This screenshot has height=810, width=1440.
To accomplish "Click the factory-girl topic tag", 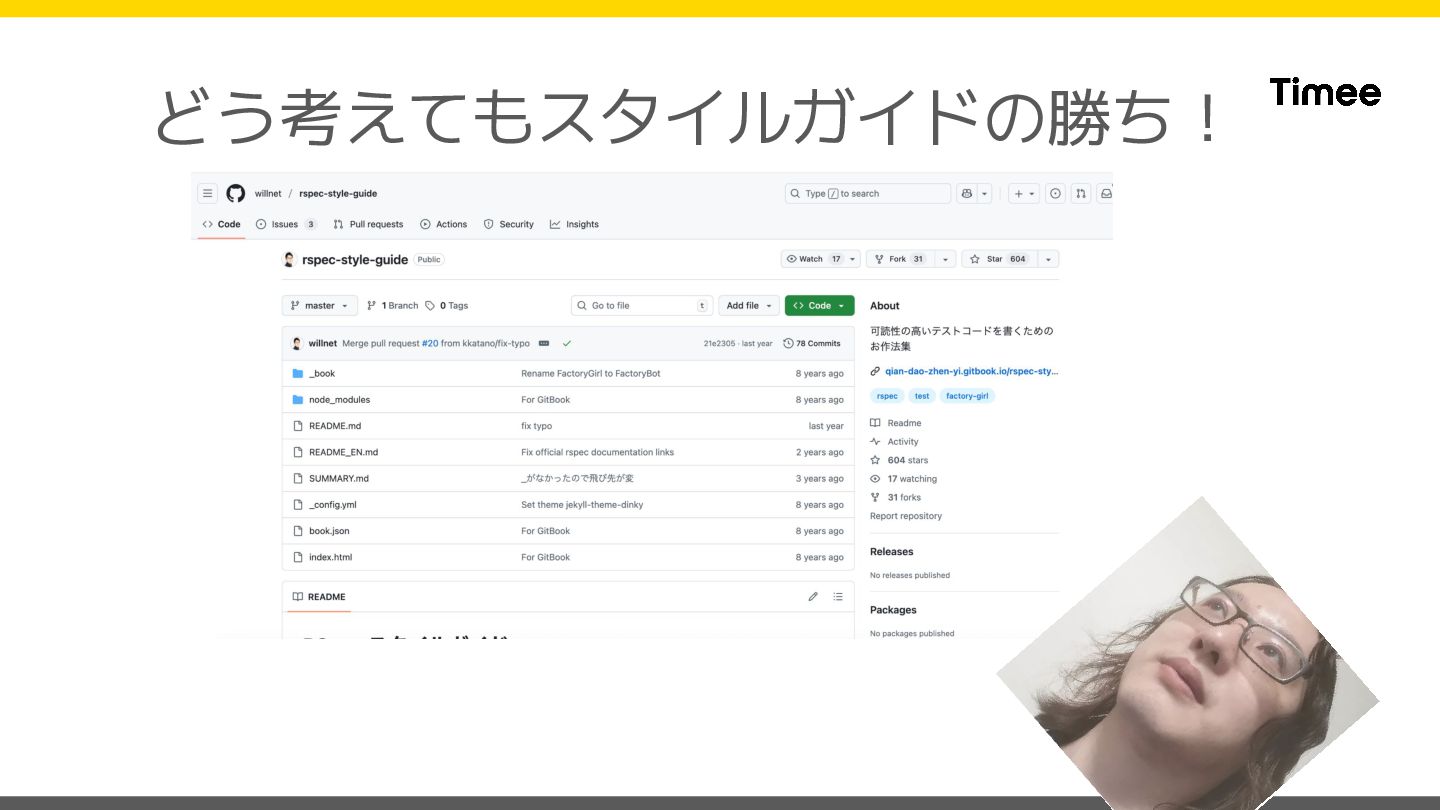I will click(967, 396).
